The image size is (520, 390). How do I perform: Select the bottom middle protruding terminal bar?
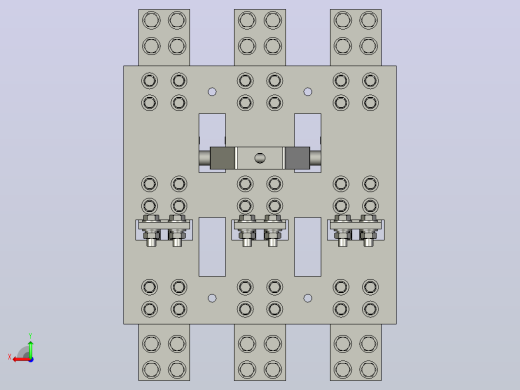coord(260,352)
